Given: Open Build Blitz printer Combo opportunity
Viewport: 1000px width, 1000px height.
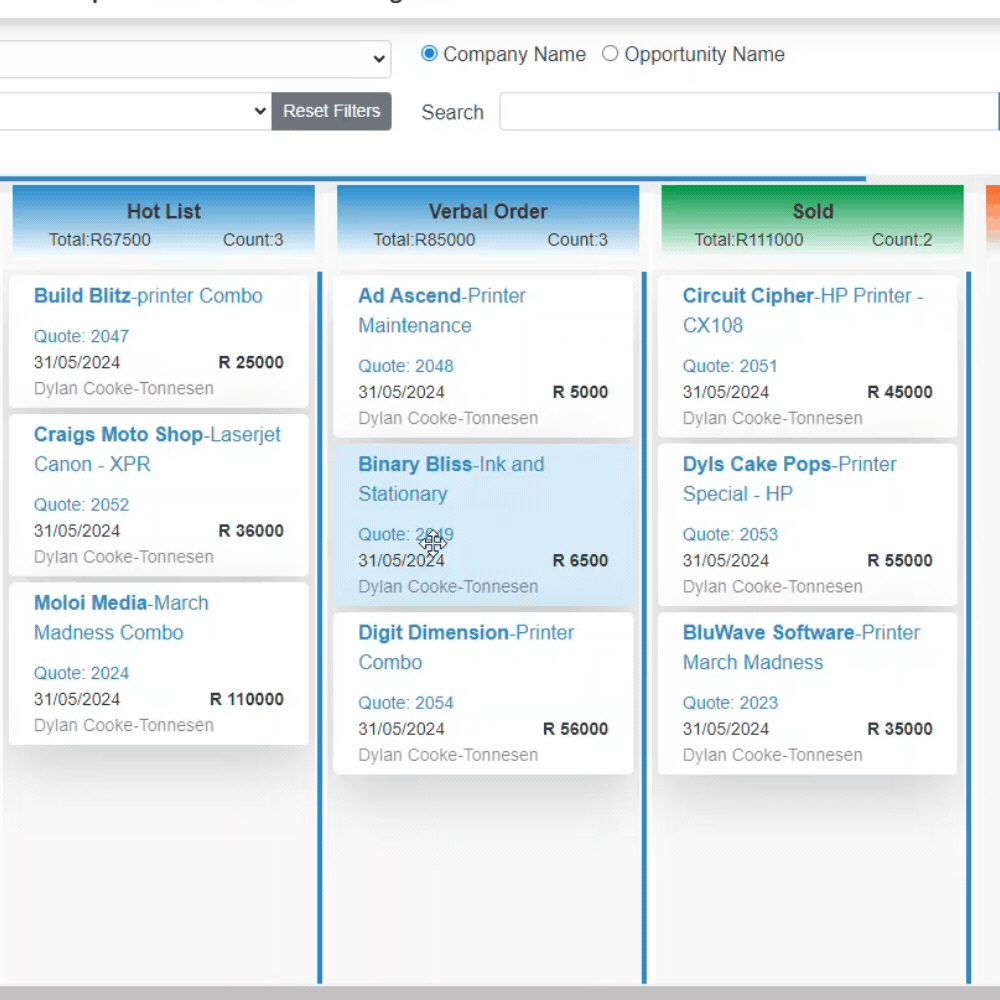Looking at the screenshot, I should coord(148,296).
